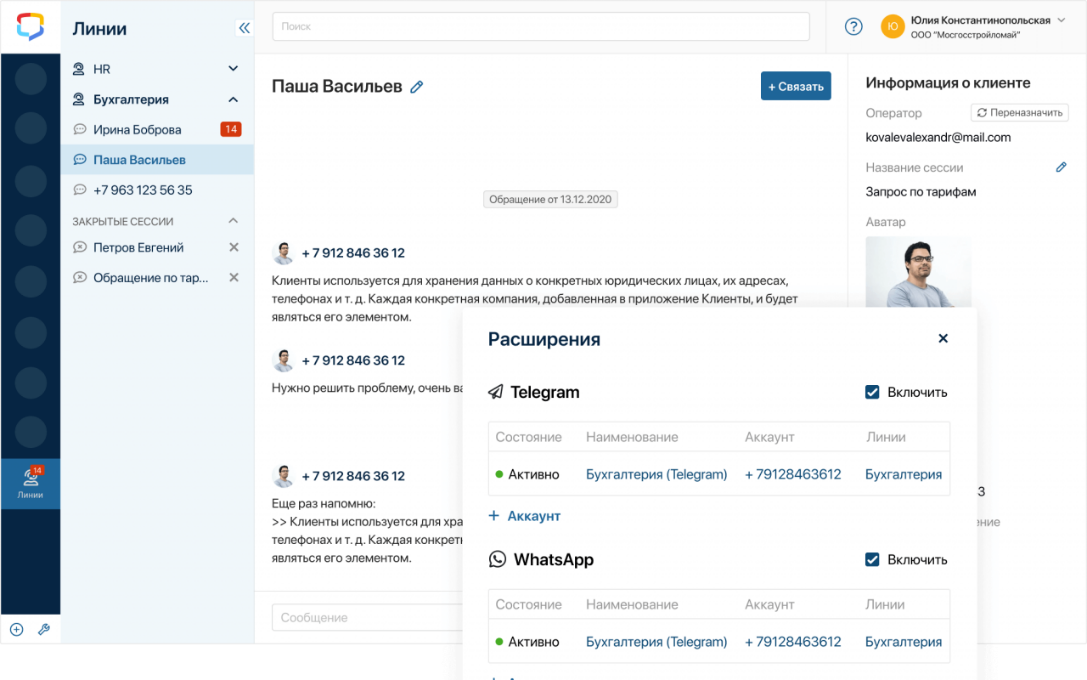Collapse the Бухгалтерия line group
The height and width of the screenshot is (680, 1087).
coord(233,99)
